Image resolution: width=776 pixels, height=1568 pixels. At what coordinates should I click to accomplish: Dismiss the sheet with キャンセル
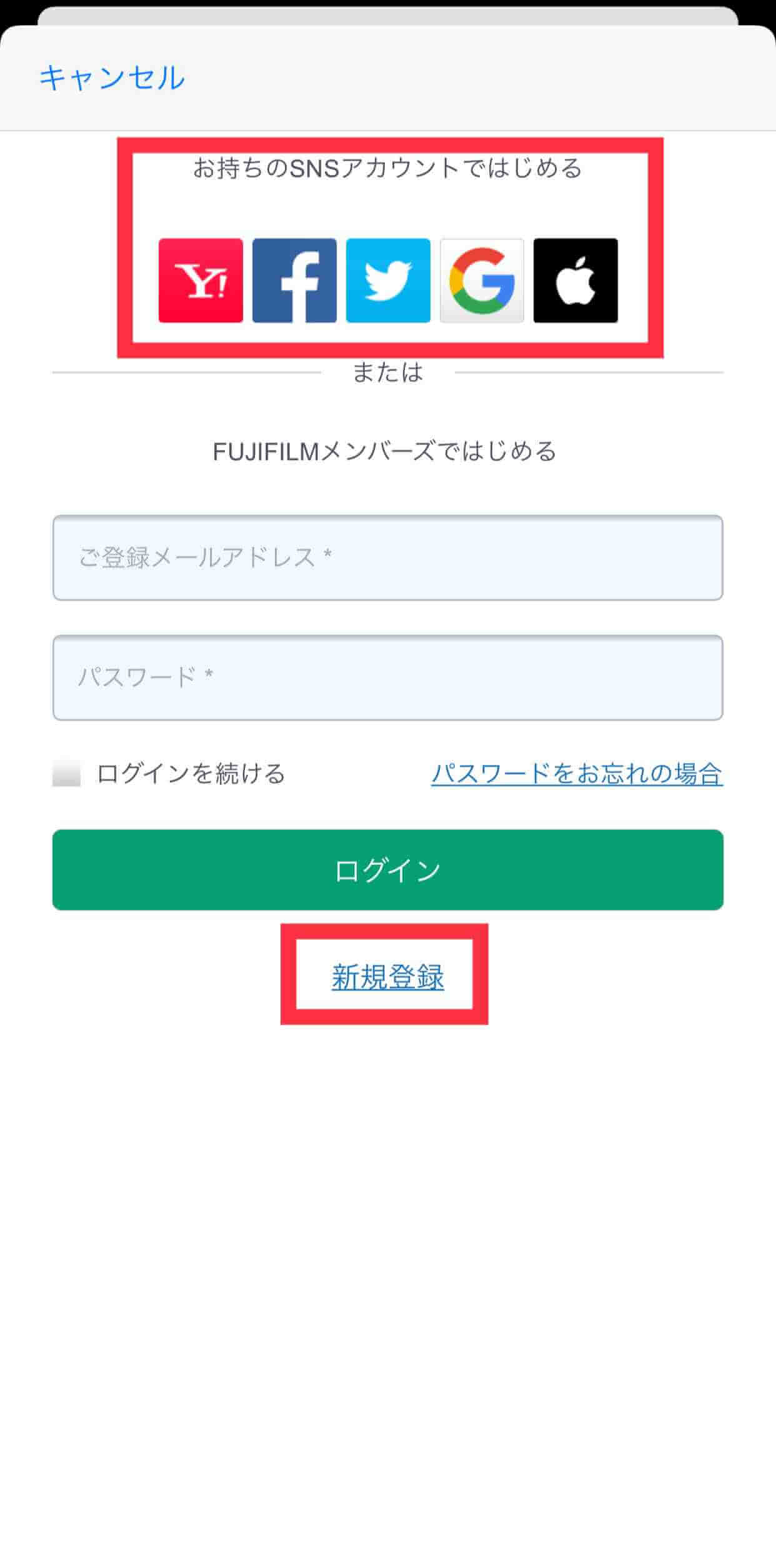112,78
